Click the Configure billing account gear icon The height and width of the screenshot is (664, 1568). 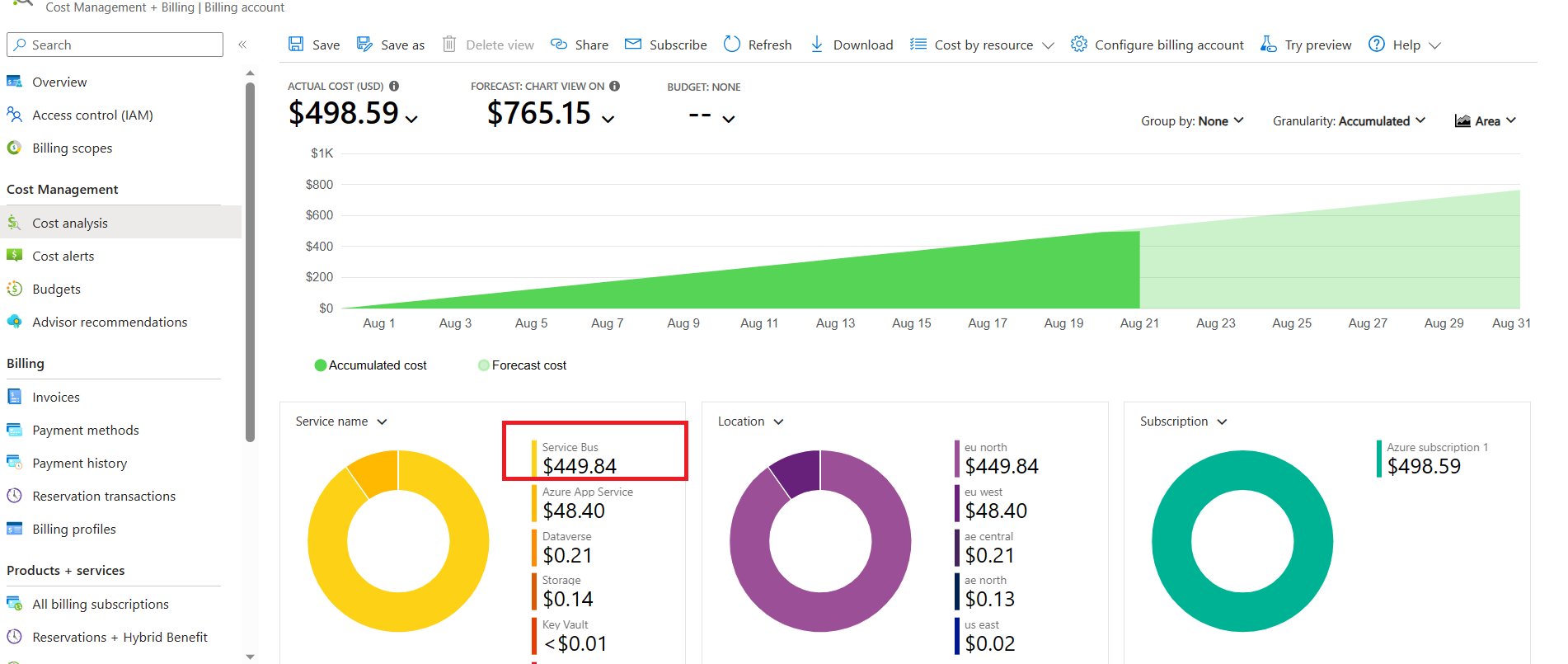click(1079, 44)
